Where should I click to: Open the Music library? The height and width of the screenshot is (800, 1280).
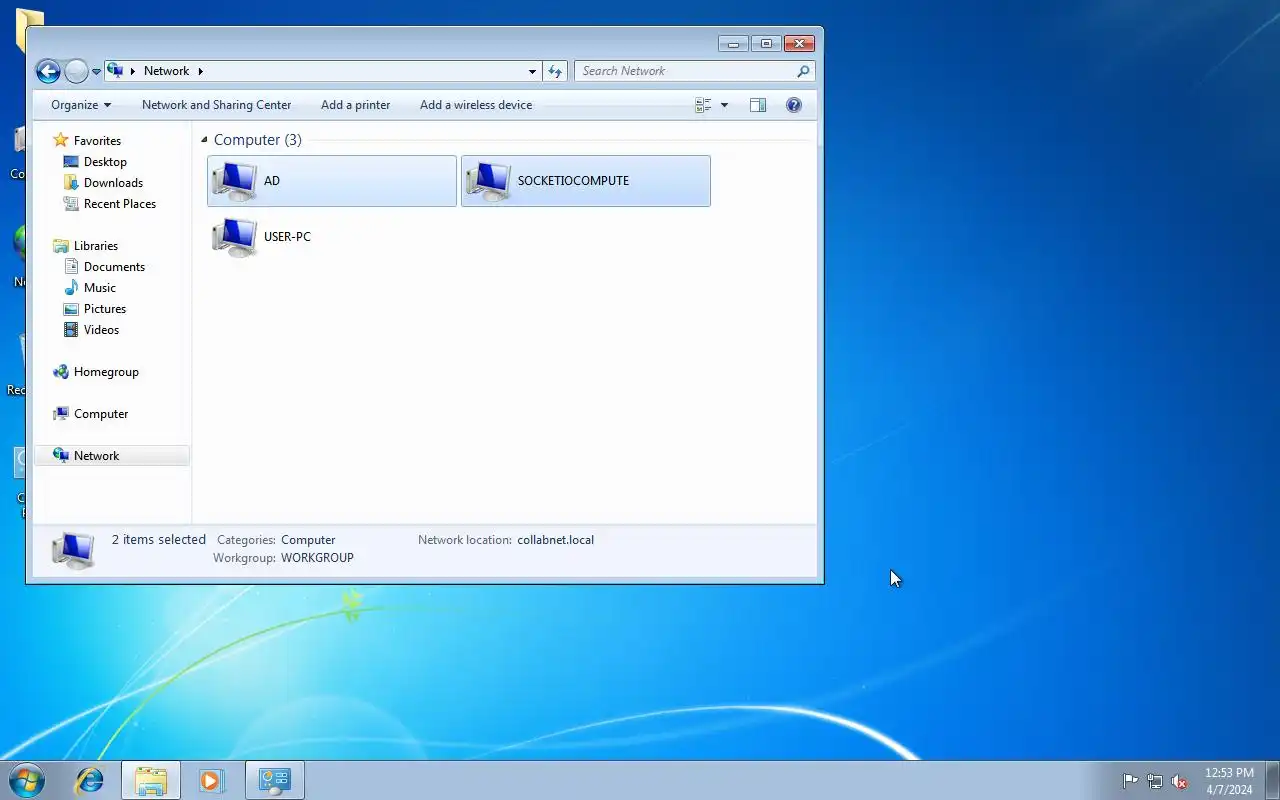click(x=100, y=288)
